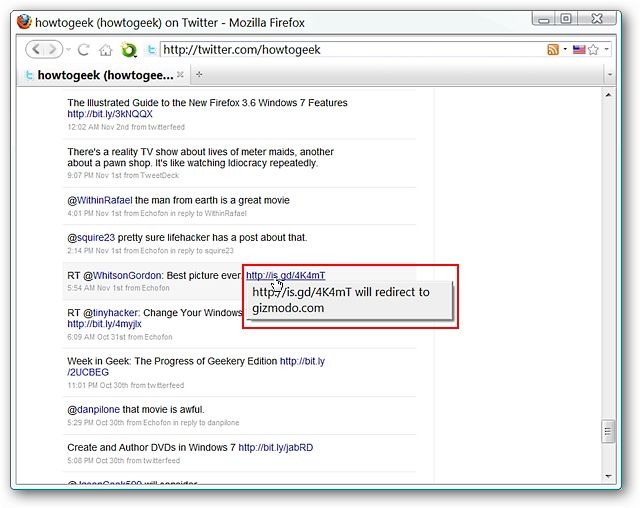Click the Twitter favicon in address bar

tap(151, 50)
